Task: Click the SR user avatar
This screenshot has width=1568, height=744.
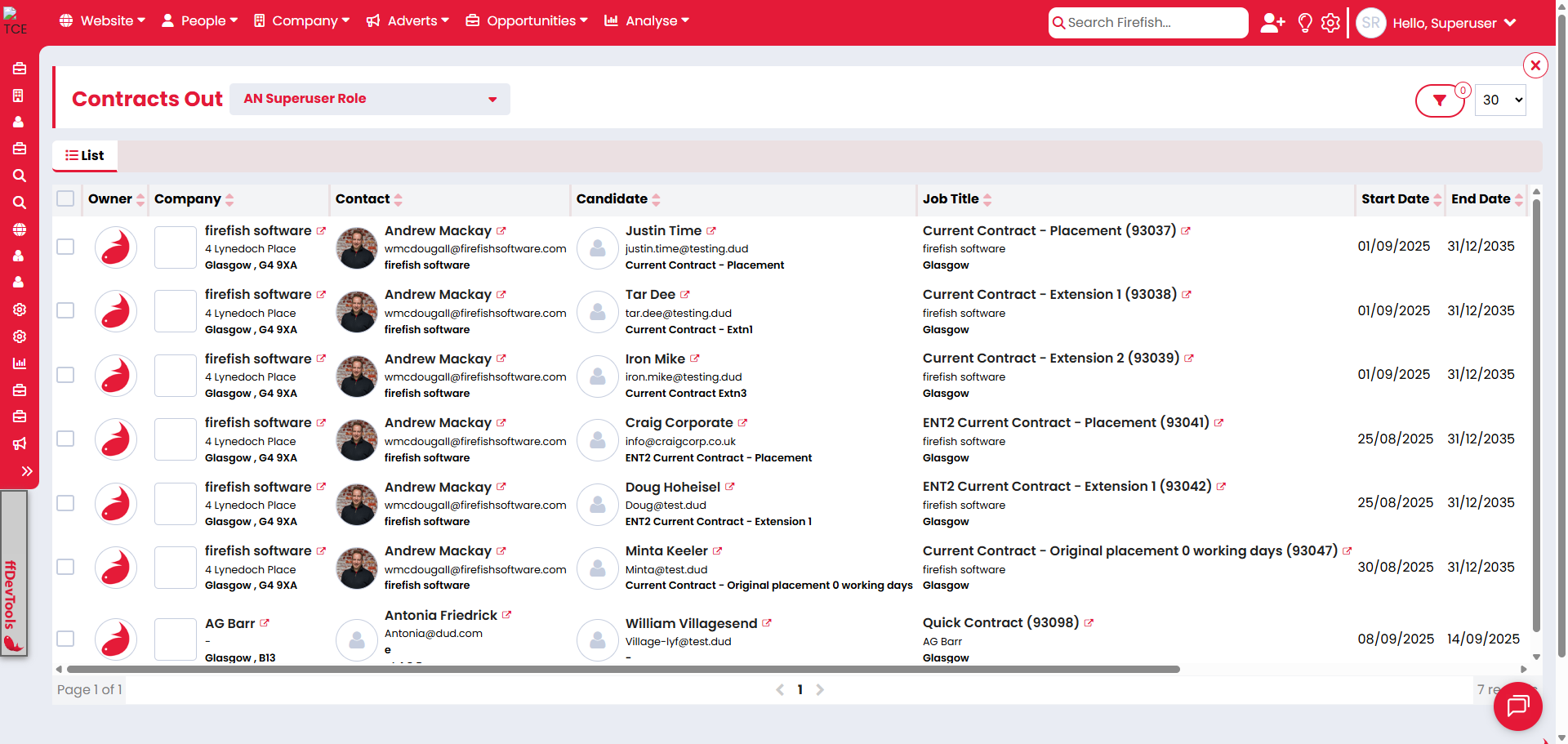Action: click(x=1371, y=23)
